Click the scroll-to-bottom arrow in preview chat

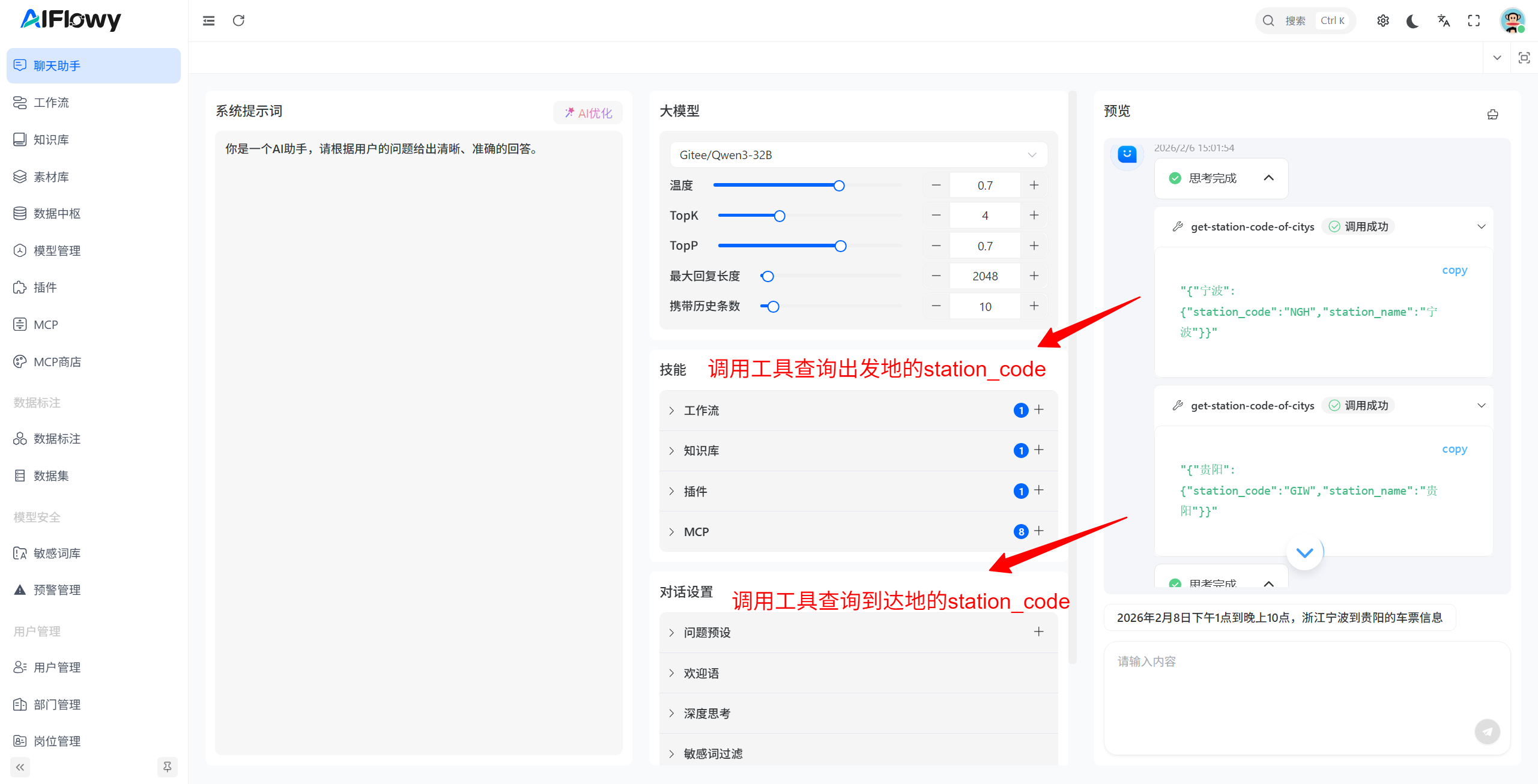1304,552
